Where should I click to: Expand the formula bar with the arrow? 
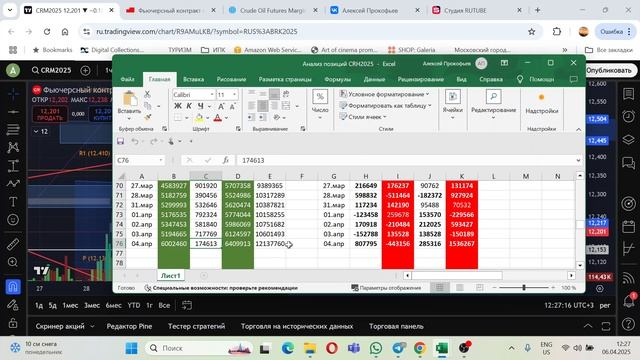pos(578,160)
